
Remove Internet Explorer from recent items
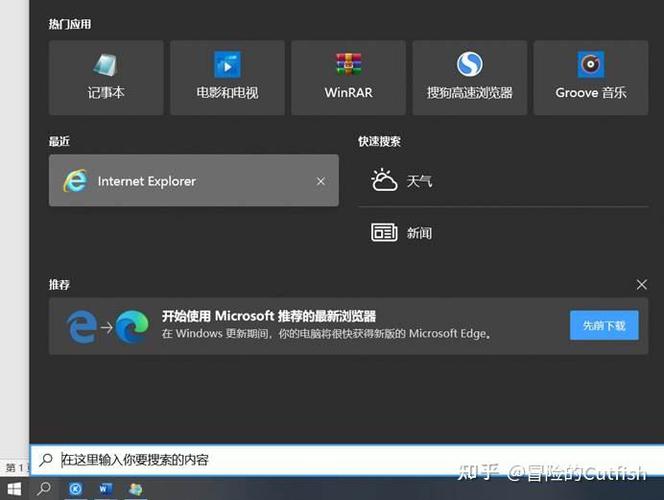coord(321,181)
